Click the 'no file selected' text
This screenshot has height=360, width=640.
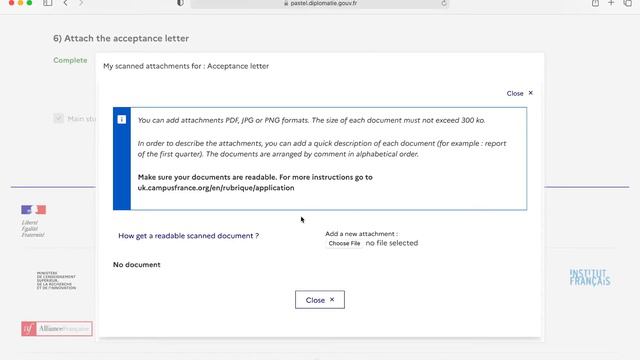tap(391, 243)
